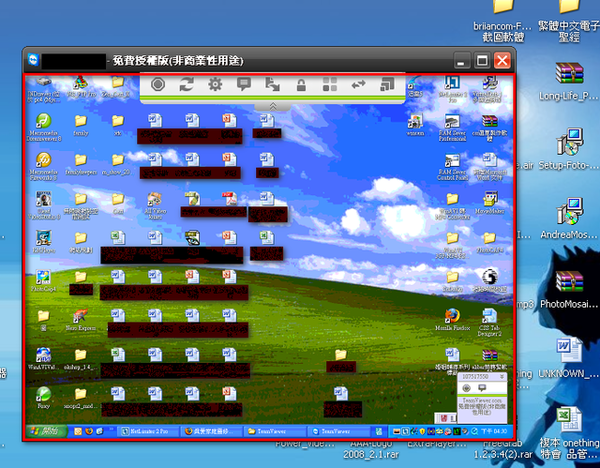Click the refresh arrows icon in TeamViewer toolbar
This screenshot has height=468, width=600.
tap(186, 85)
